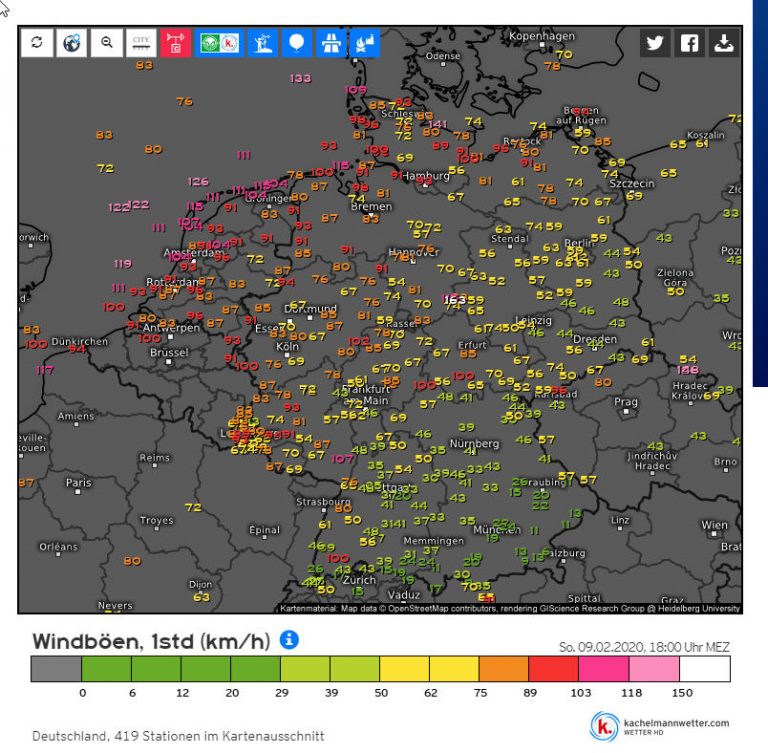Select the factory and campfire icon

(x=365, y=43)
